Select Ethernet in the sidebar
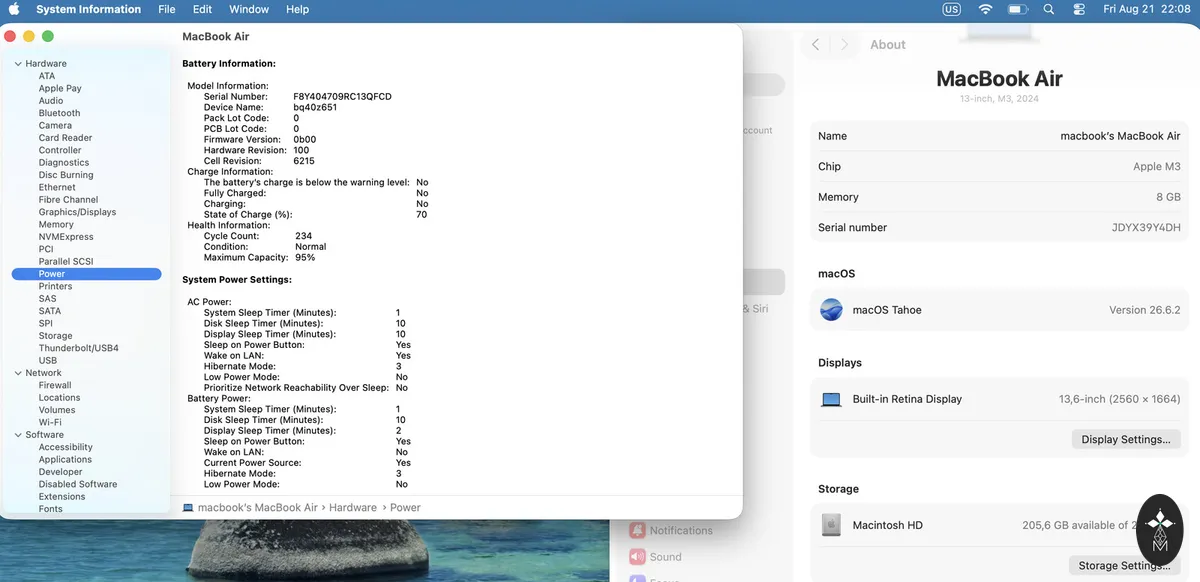This screenshot has width=1200, height=582. tap(57, 187)
